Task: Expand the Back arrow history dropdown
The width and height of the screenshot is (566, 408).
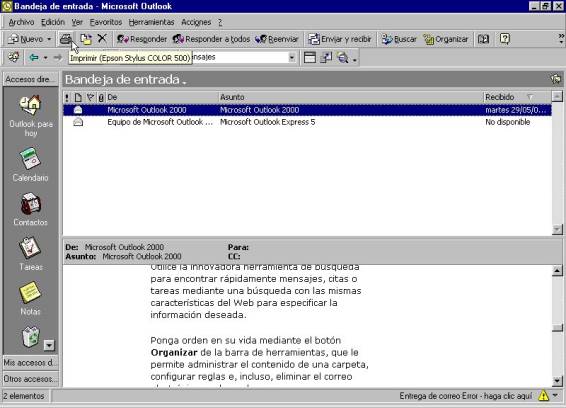Action: pos(45,57)
